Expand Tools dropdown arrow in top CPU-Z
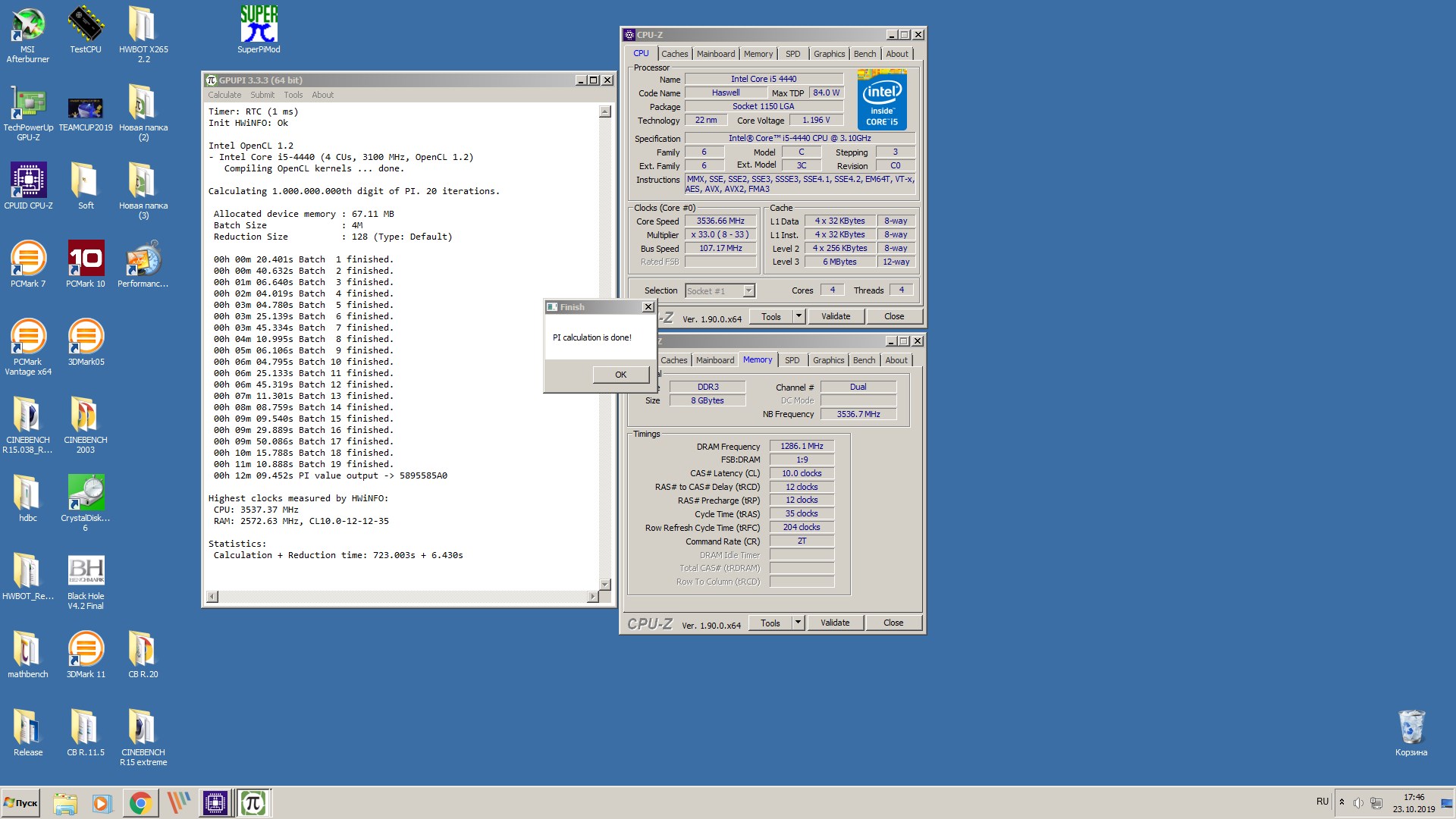Image resolution: width=1456 pixels, height=819 pixels. [x=799, y=316]
